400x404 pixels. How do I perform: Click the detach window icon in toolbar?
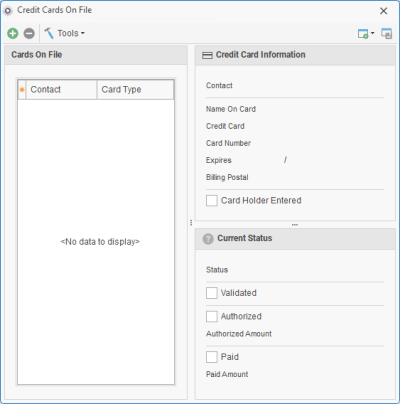[x=387, y=33]
